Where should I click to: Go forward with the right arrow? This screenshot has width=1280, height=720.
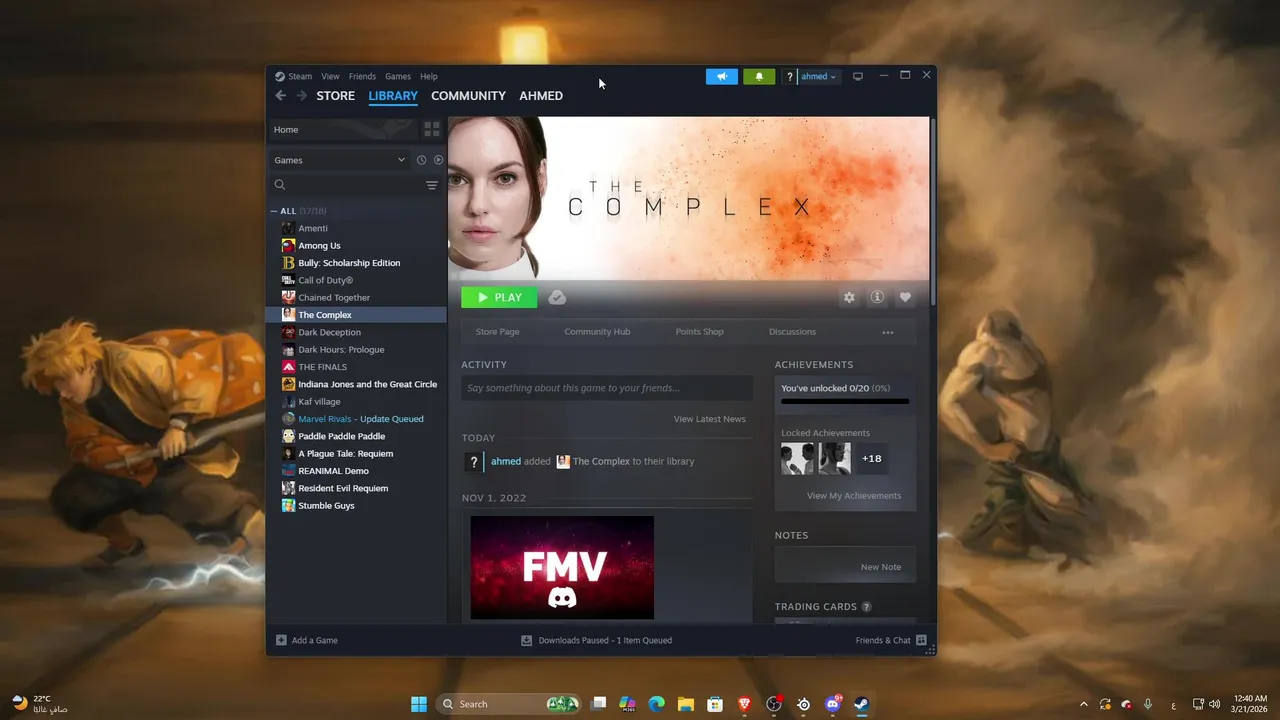click(x=302, y=95)
